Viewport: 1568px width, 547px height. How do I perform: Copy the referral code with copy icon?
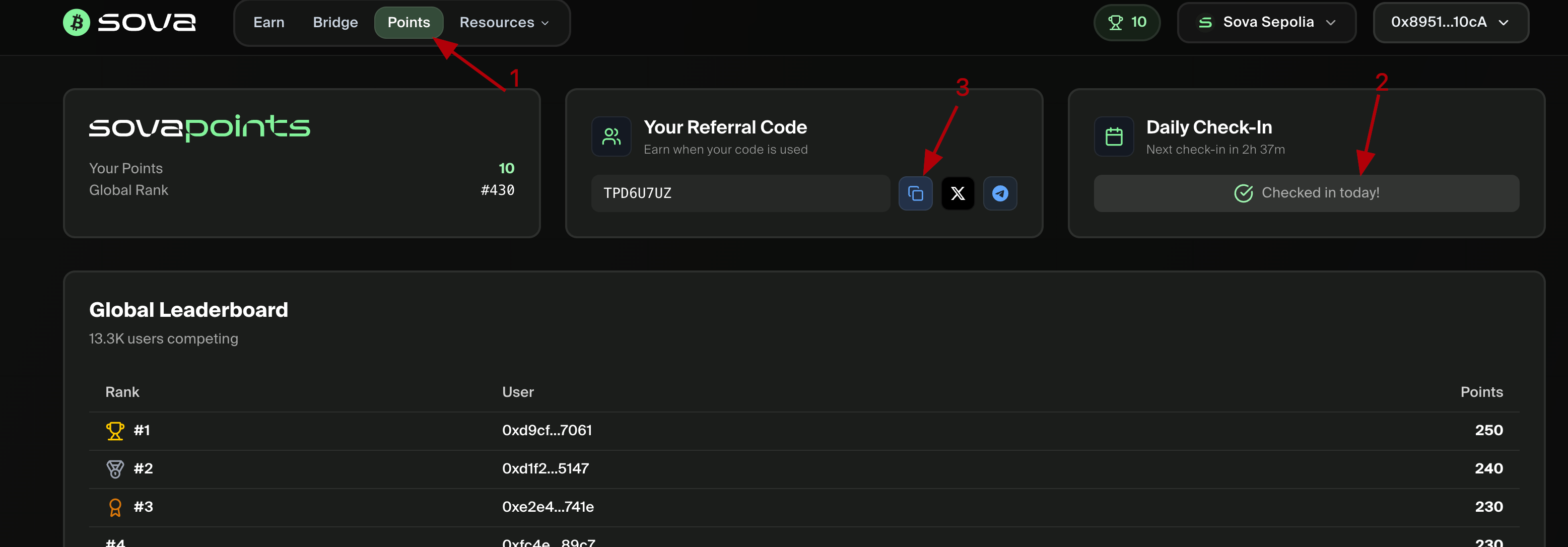tap(916, 193)
